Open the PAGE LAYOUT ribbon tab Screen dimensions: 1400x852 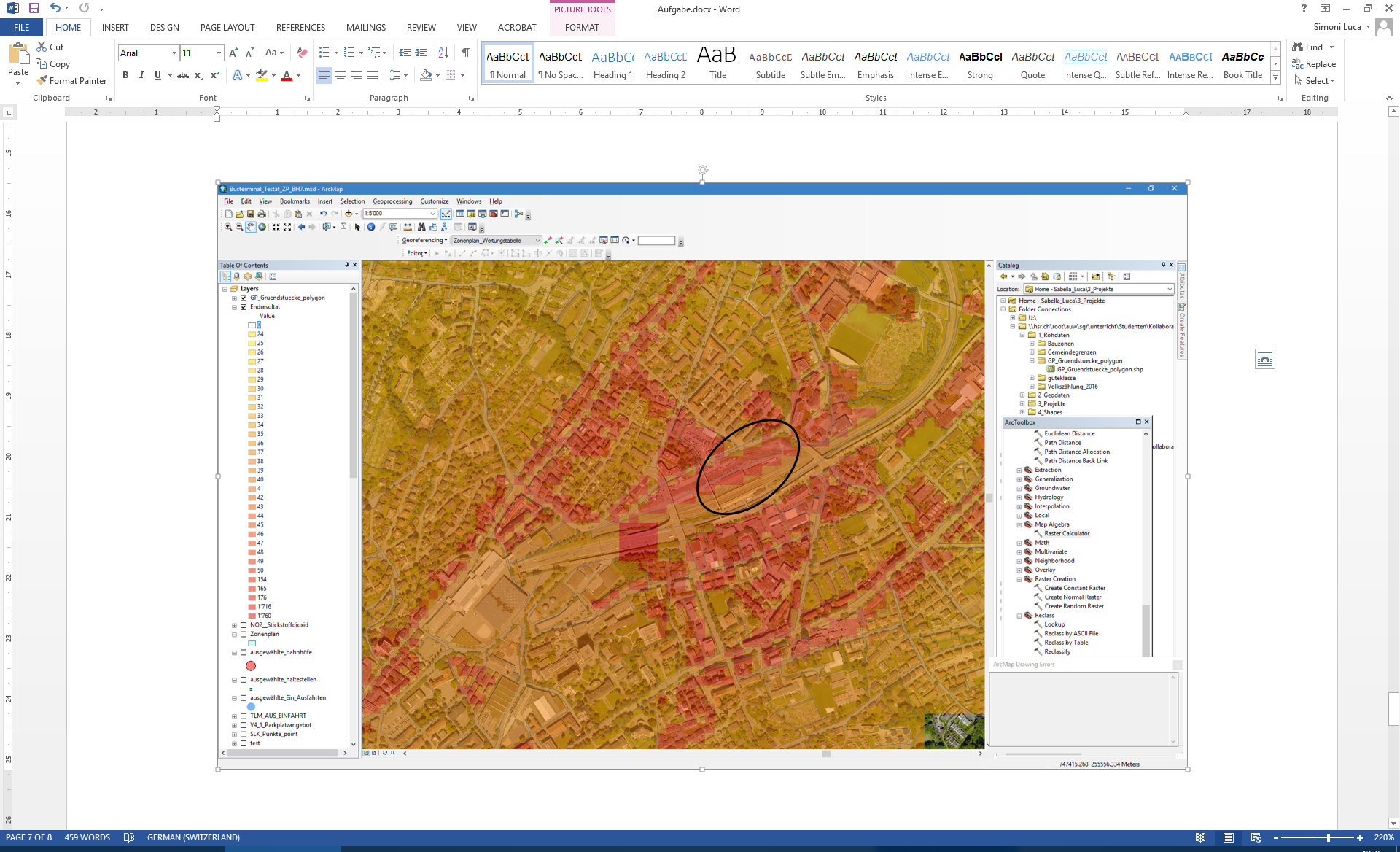point(227,28)
